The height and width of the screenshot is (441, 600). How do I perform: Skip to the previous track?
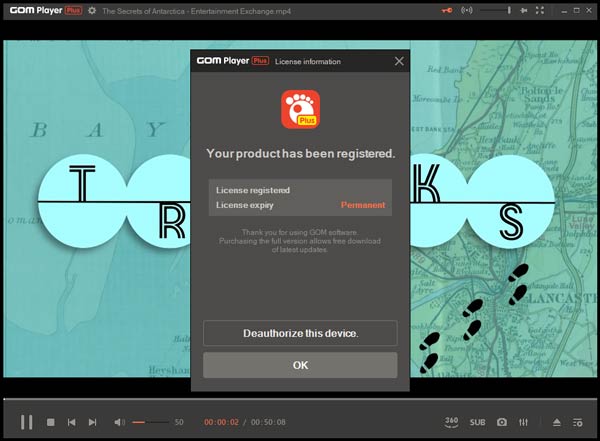72,422
